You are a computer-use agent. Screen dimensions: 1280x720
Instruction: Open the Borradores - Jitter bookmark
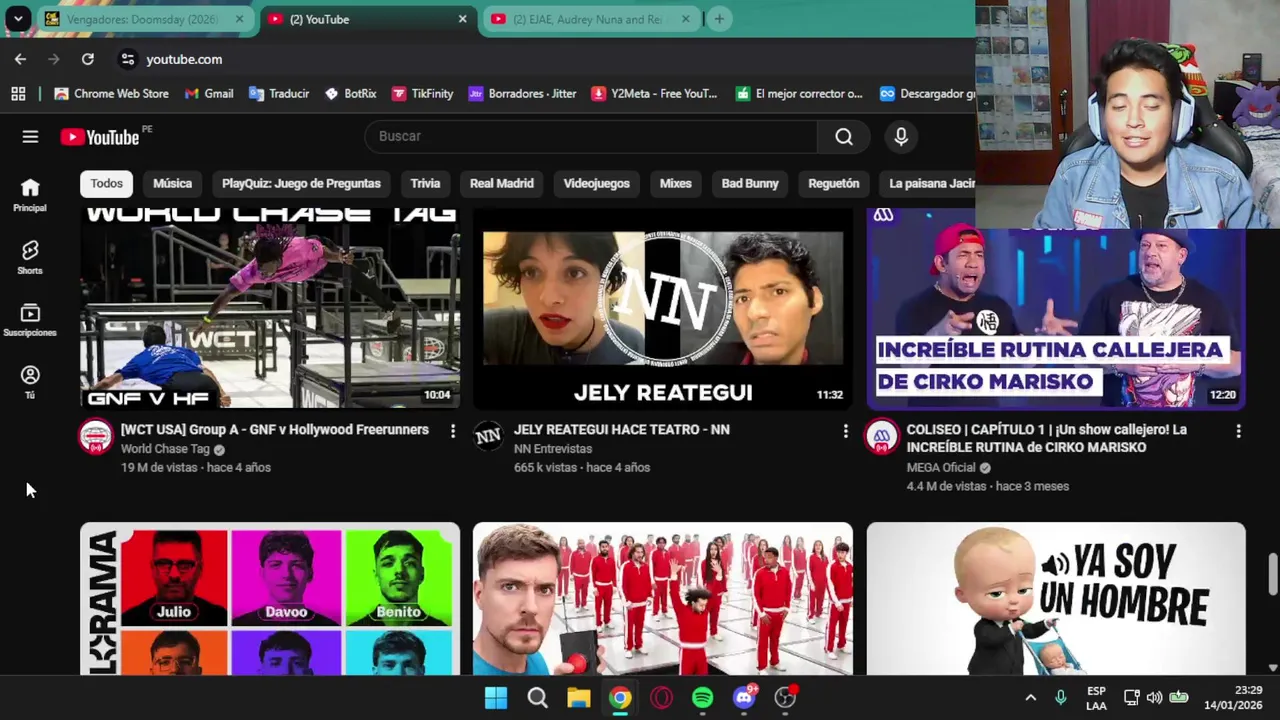522,93
